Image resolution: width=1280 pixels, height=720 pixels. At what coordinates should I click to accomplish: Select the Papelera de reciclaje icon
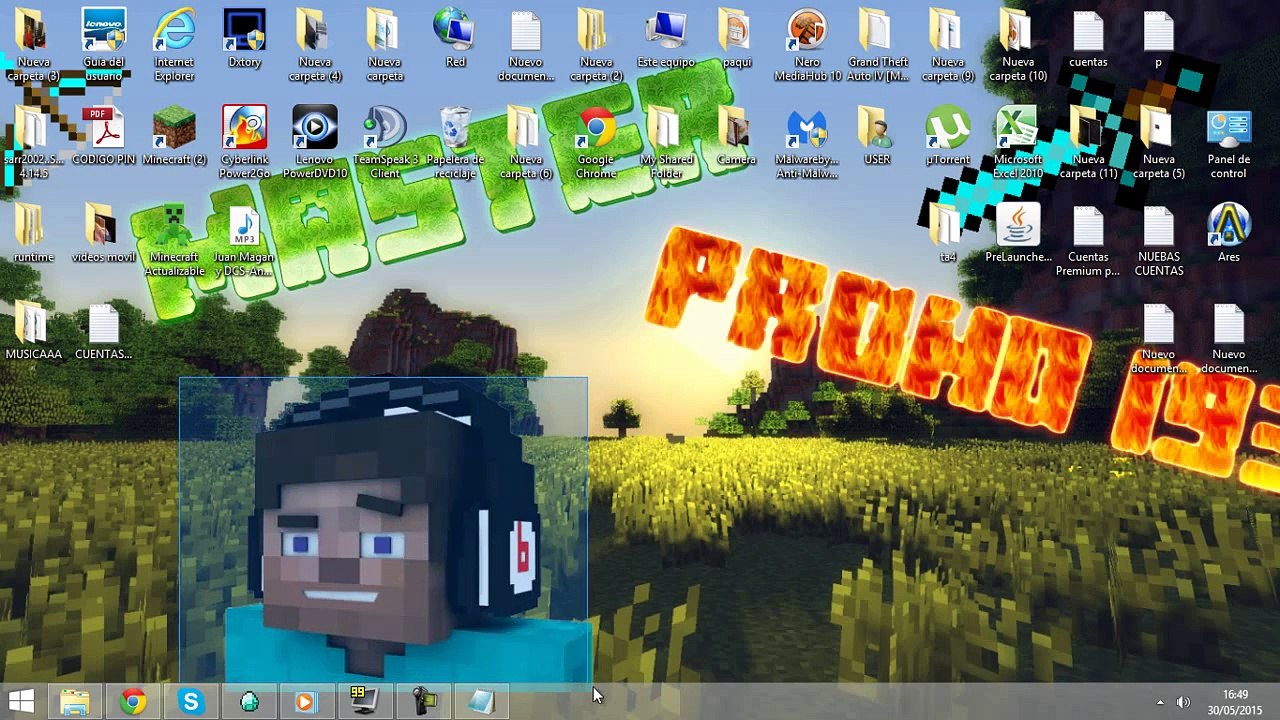point(455,142)
